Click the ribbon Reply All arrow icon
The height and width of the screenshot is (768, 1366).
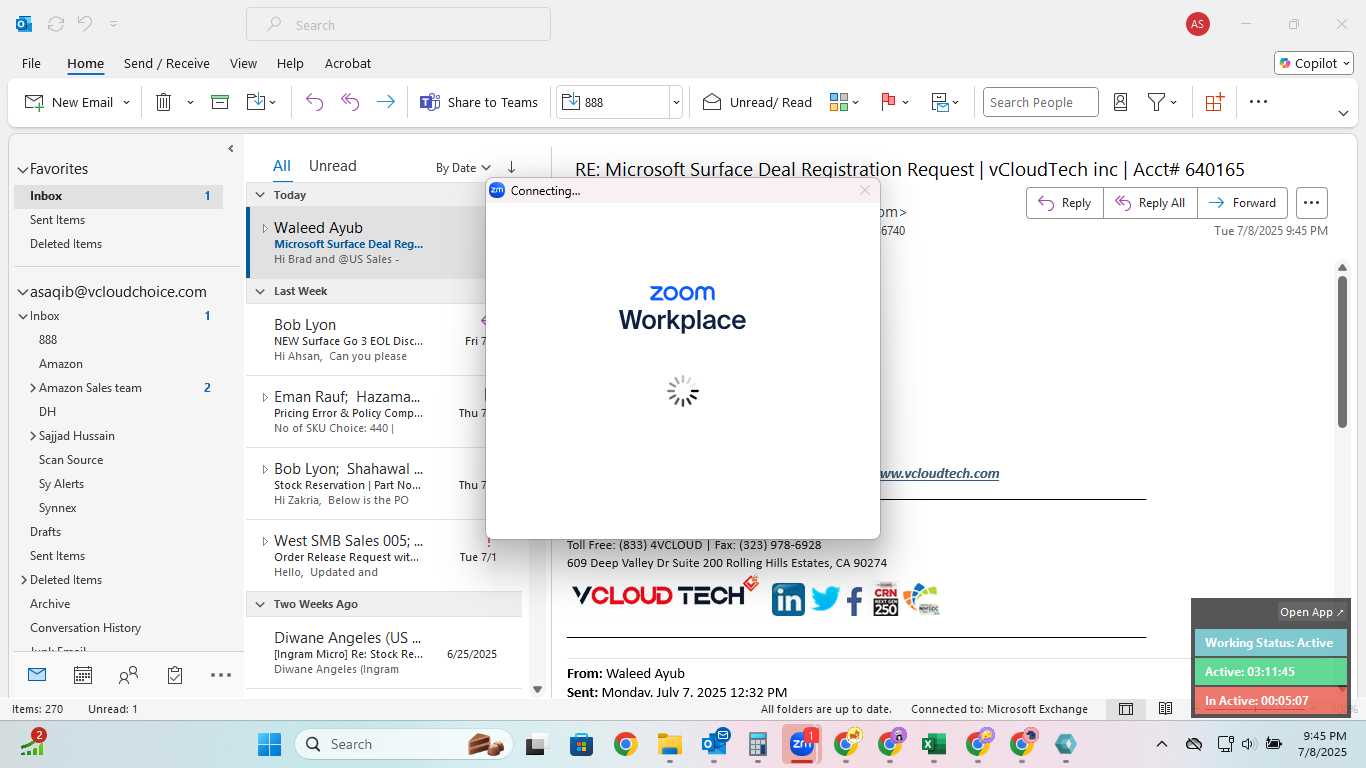tap(350, 102)
